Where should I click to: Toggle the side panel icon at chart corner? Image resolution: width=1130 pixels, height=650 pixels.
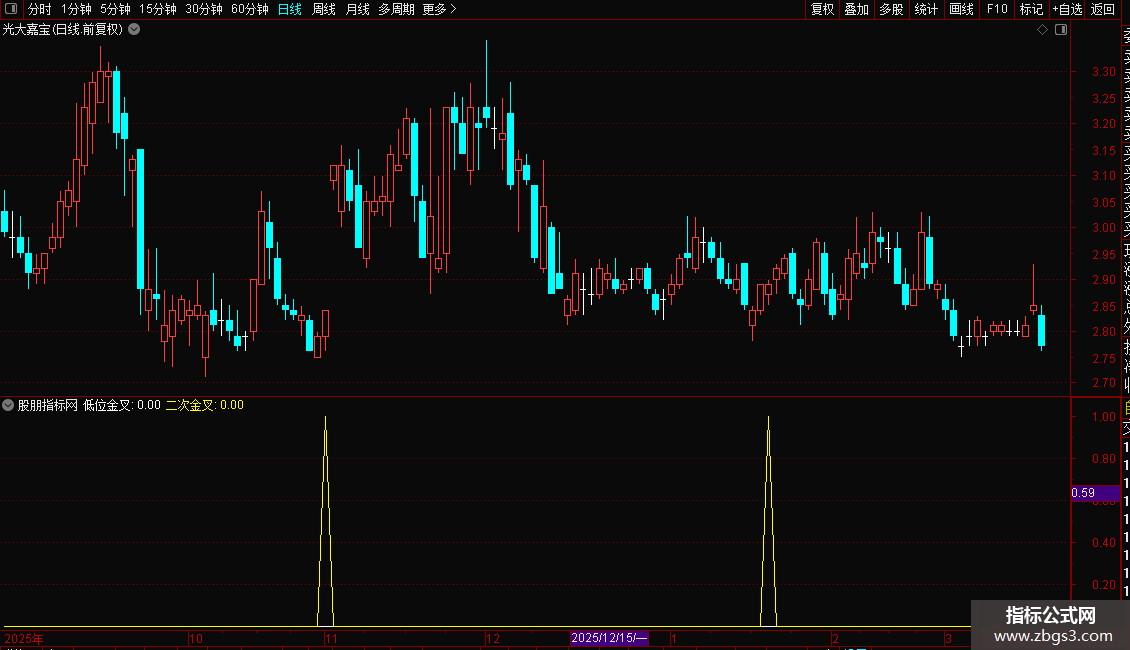click(x=1061, y=30)
